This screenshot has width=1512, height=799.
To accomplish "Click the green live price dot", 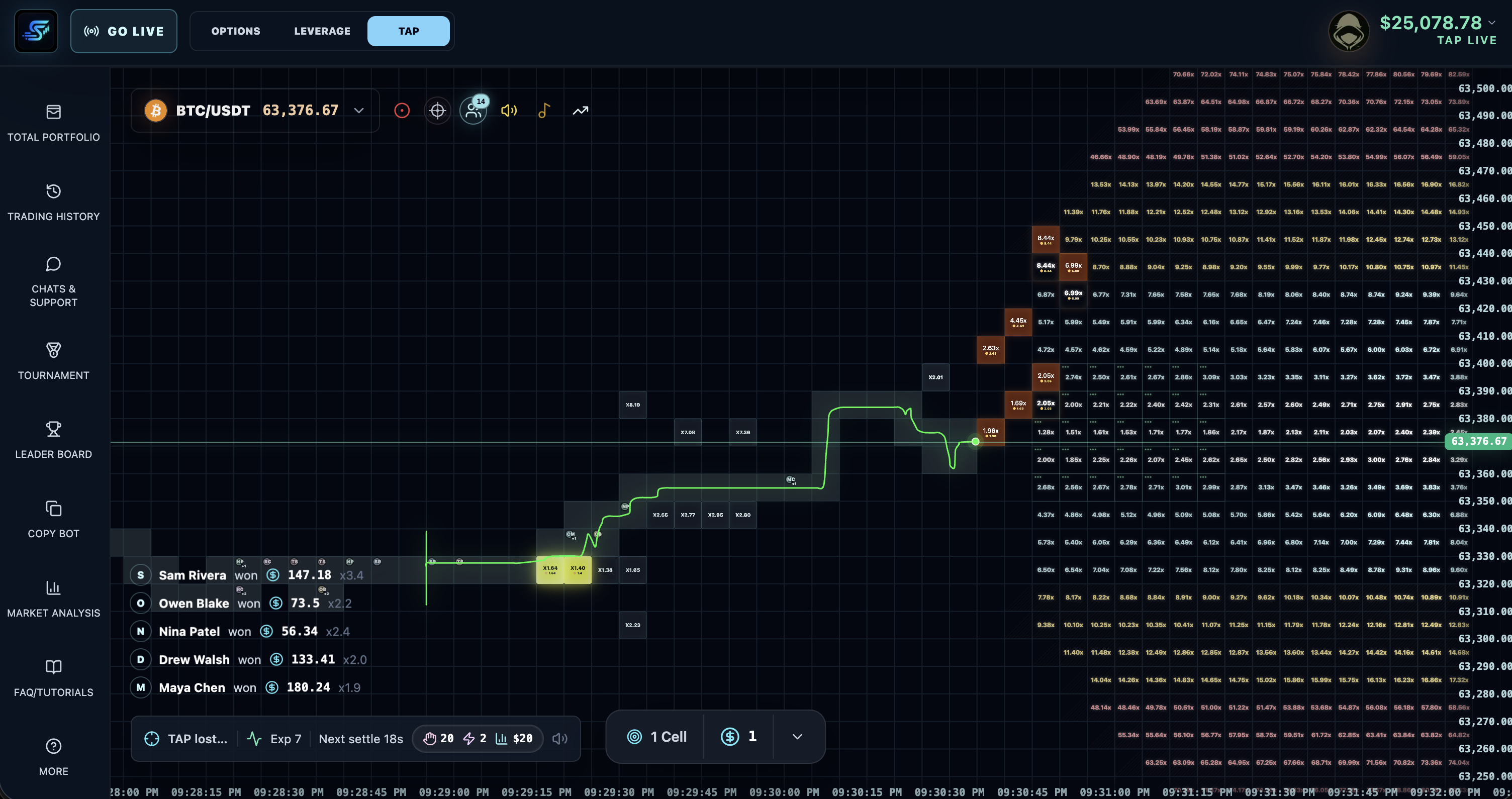I will tap(975, 441).
